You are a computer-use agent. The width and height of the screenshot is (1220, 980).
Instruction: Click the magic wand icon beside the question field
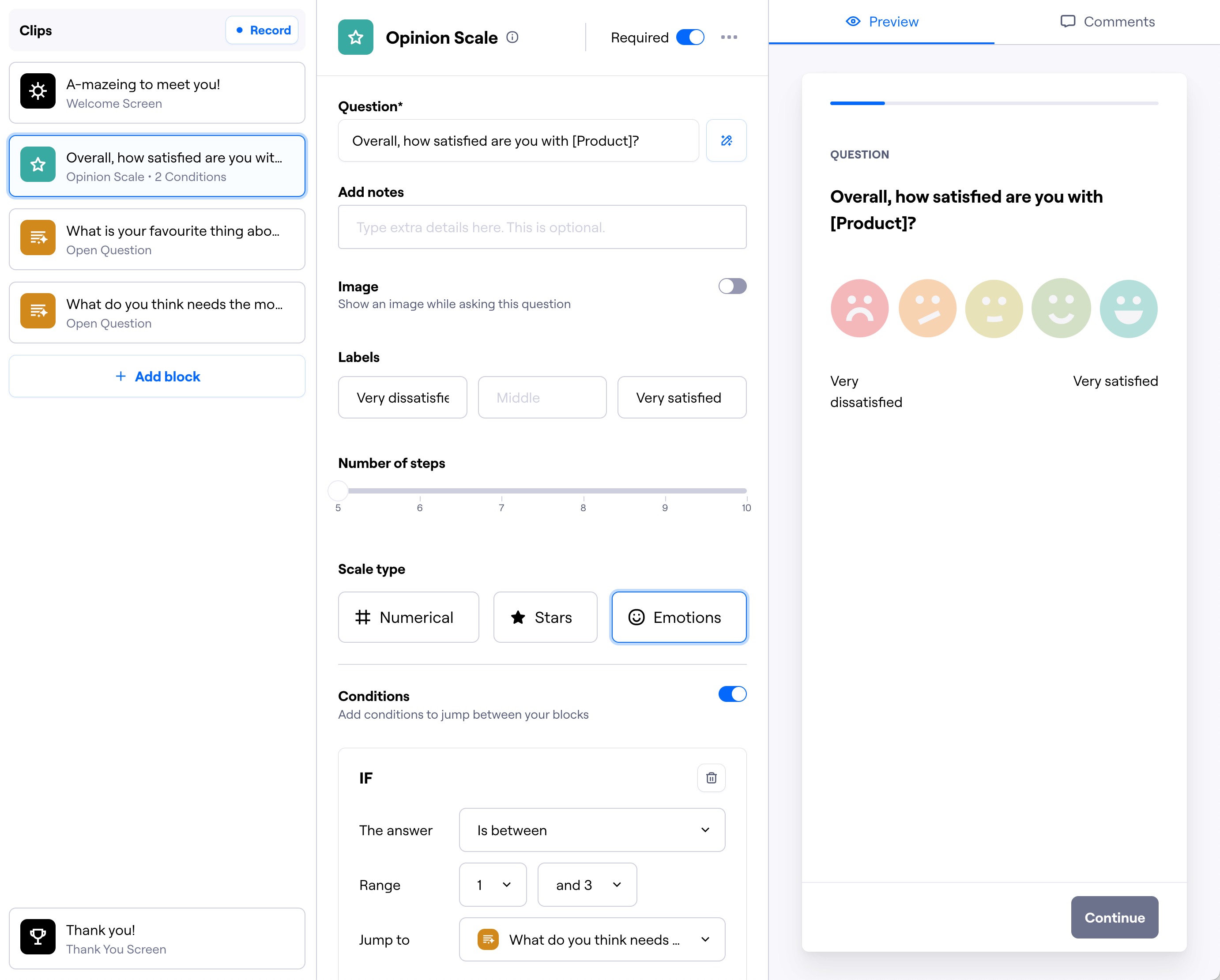(x=726, y=140)
